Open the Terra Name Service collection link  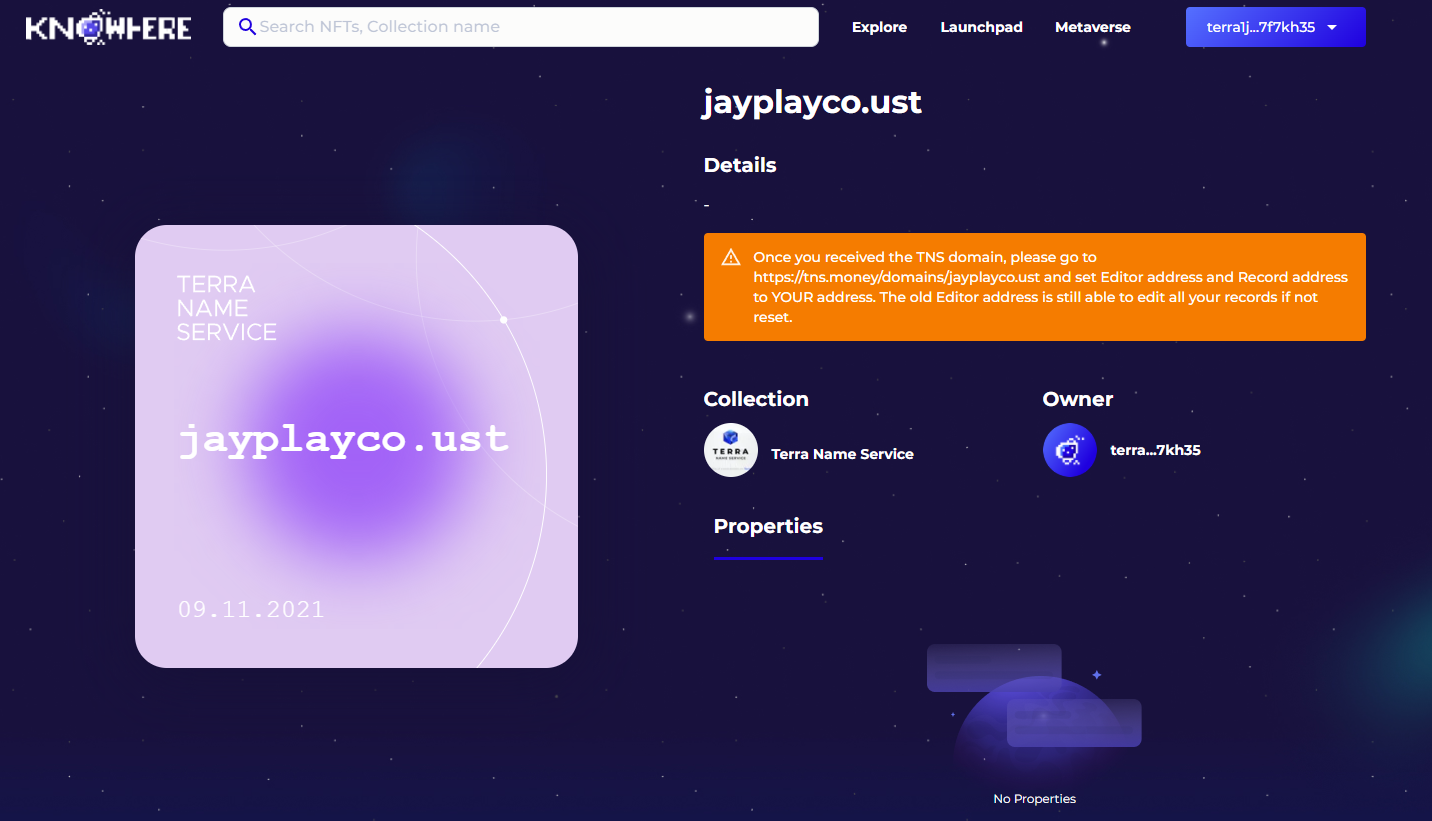pos(842,454)
